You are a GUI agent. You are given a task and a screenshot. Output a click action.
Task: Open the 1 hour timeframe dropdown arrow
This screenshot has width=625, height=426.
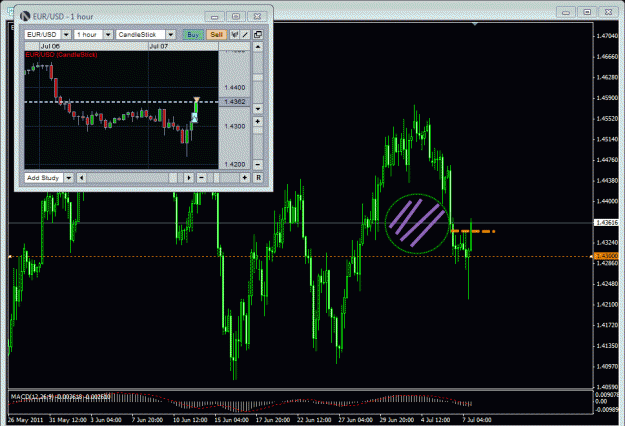[x=108, y=35]
